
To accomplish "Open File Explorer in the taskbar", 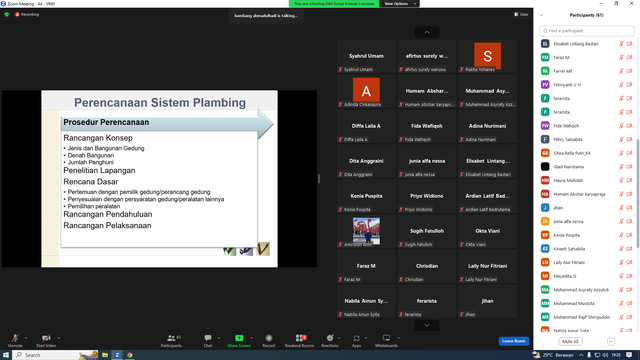I will (x=105, y=355).
